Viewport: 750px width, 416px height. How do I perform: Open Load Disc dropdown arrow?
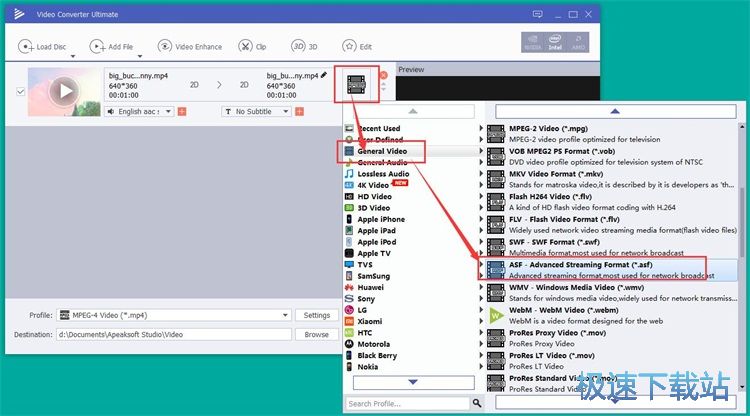point(73,56)
